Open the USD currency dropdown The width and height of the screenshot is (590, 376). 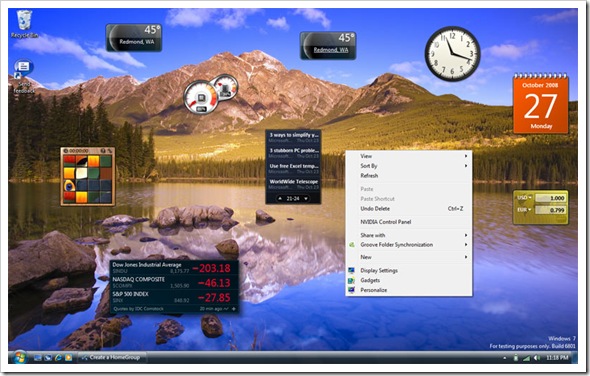(x=524, y=197)
